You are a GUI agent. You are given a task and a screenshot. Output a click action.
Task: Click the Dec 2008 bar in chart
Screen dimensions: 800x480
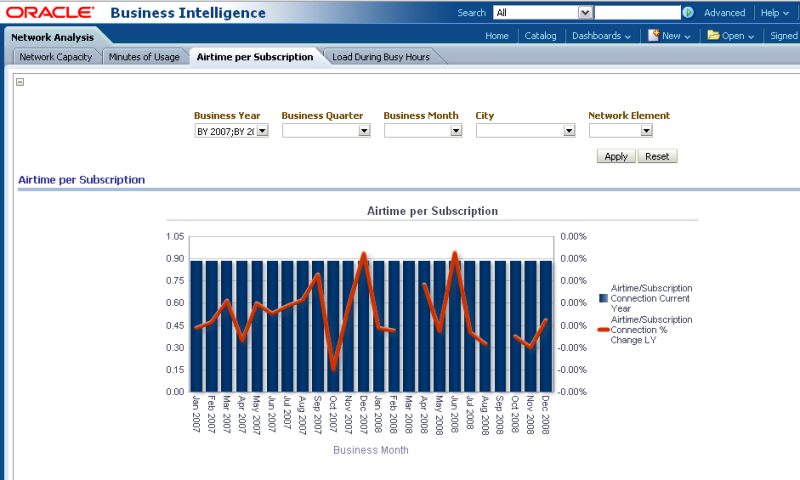pyautogui.click(x=546, y=326)
